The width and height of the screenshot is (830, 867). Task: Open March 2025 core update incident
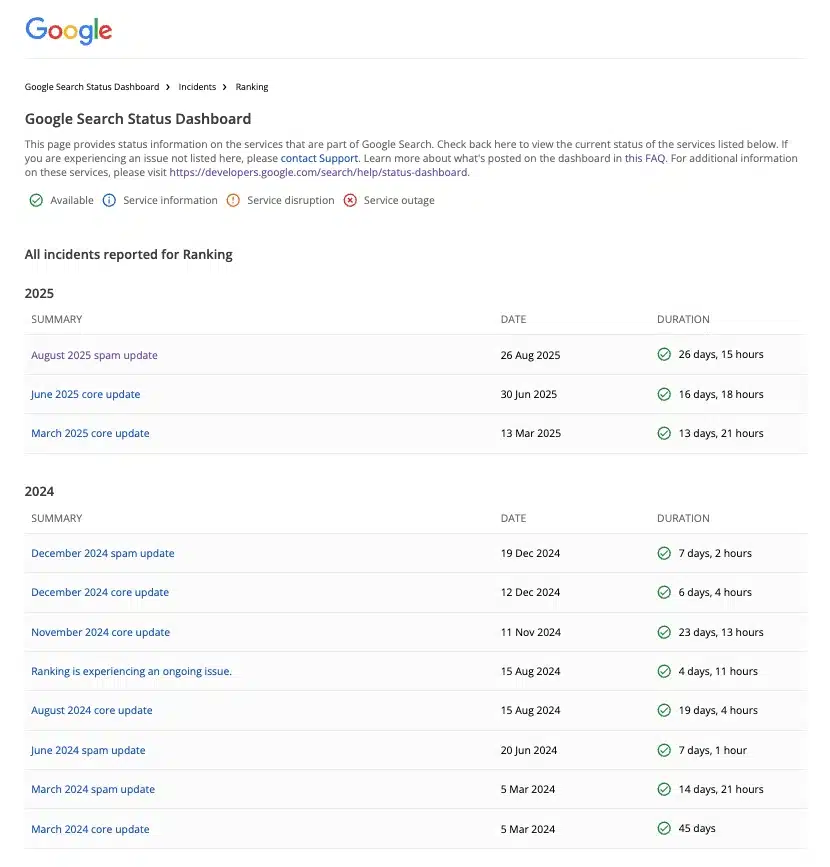[x=90, y=433]
